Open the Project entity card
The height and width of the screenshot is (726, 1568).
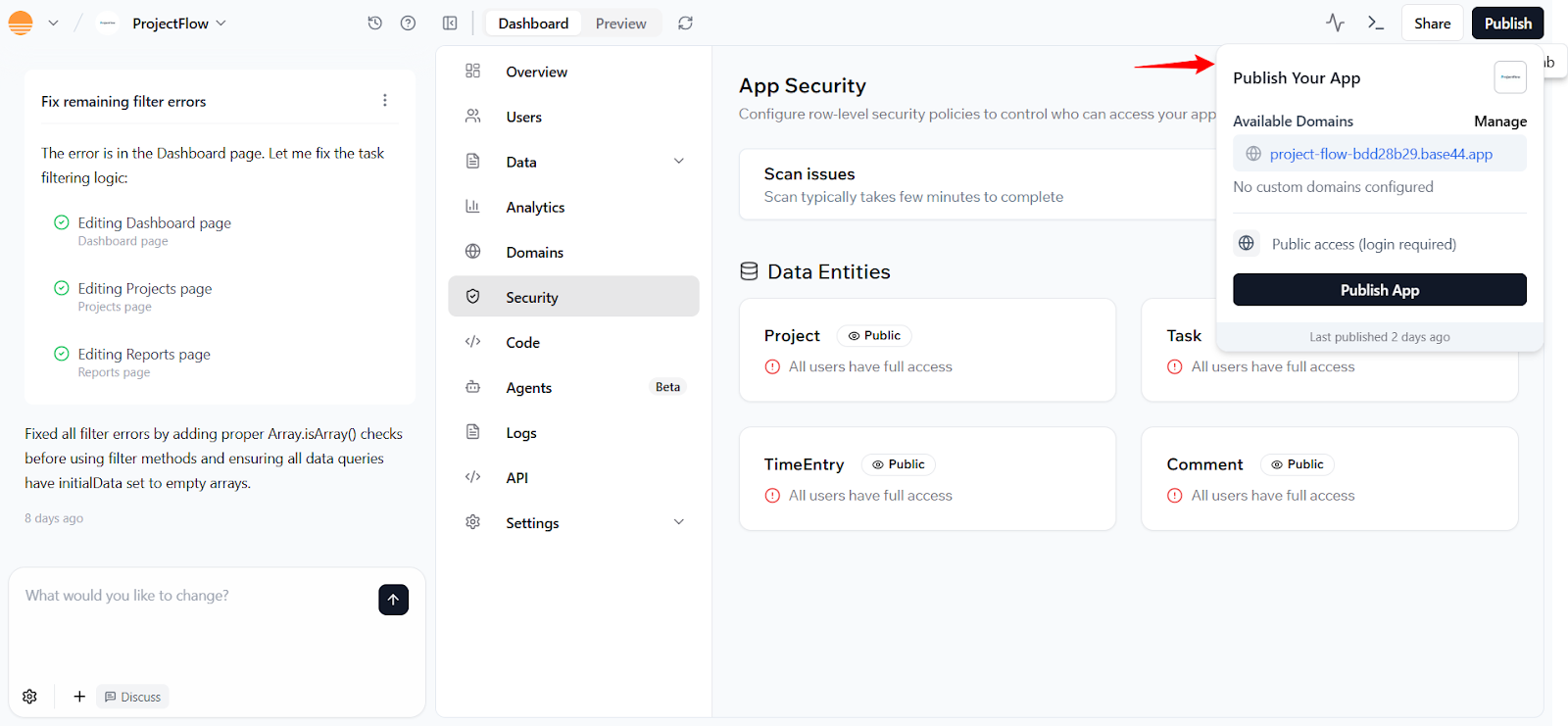coord(927,350)
